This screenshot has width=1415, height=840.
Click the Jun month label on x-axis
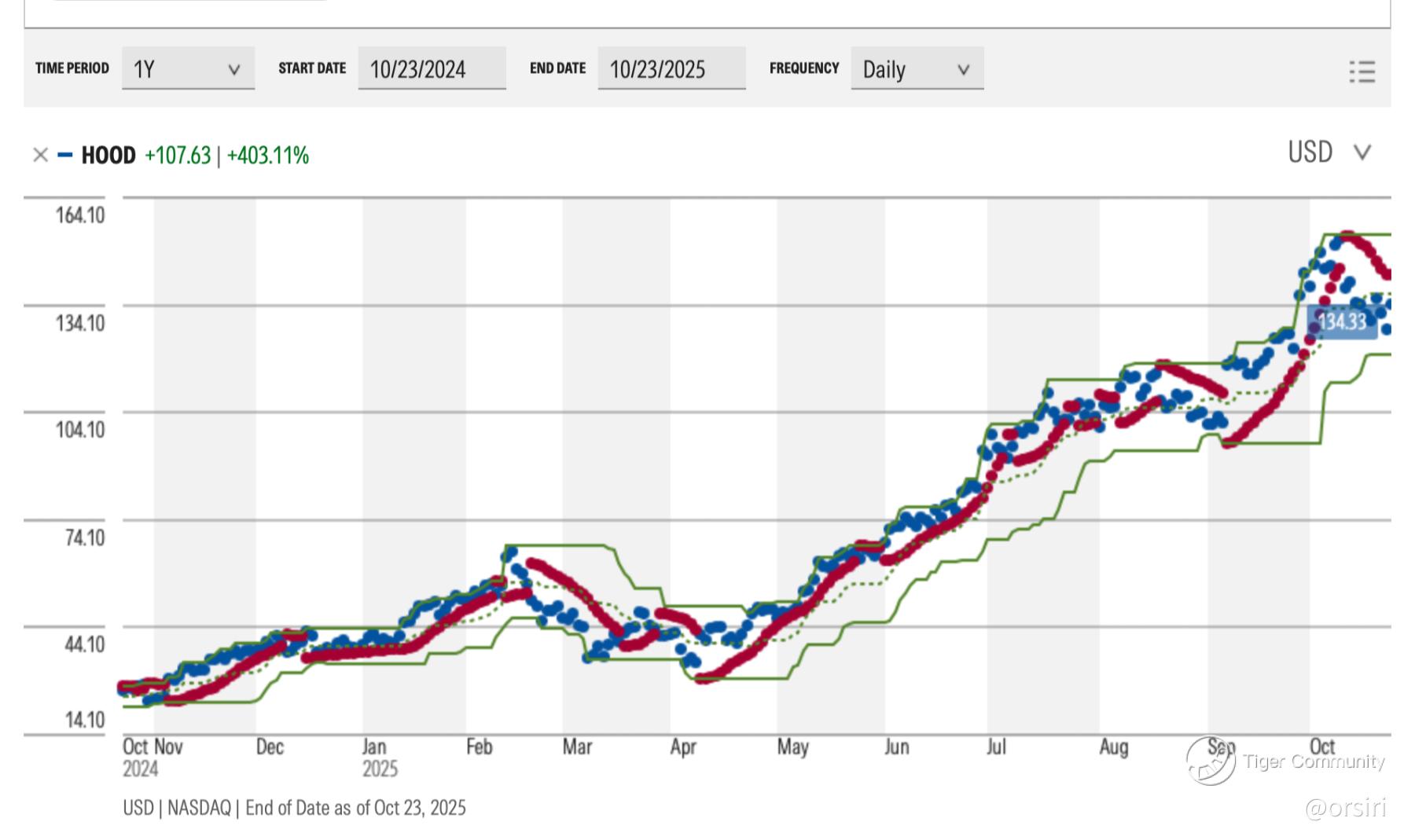[x=897, y=746]
